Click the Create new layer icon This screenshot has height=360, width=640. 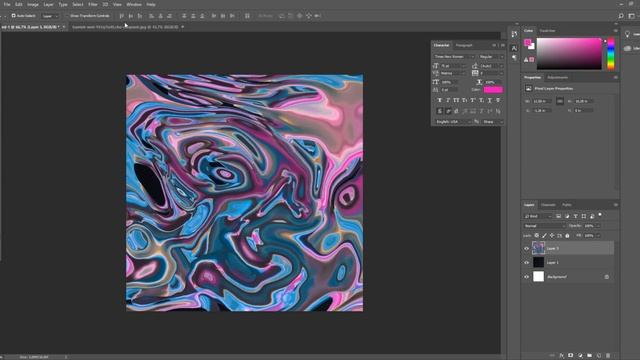[x=599, y=356]
